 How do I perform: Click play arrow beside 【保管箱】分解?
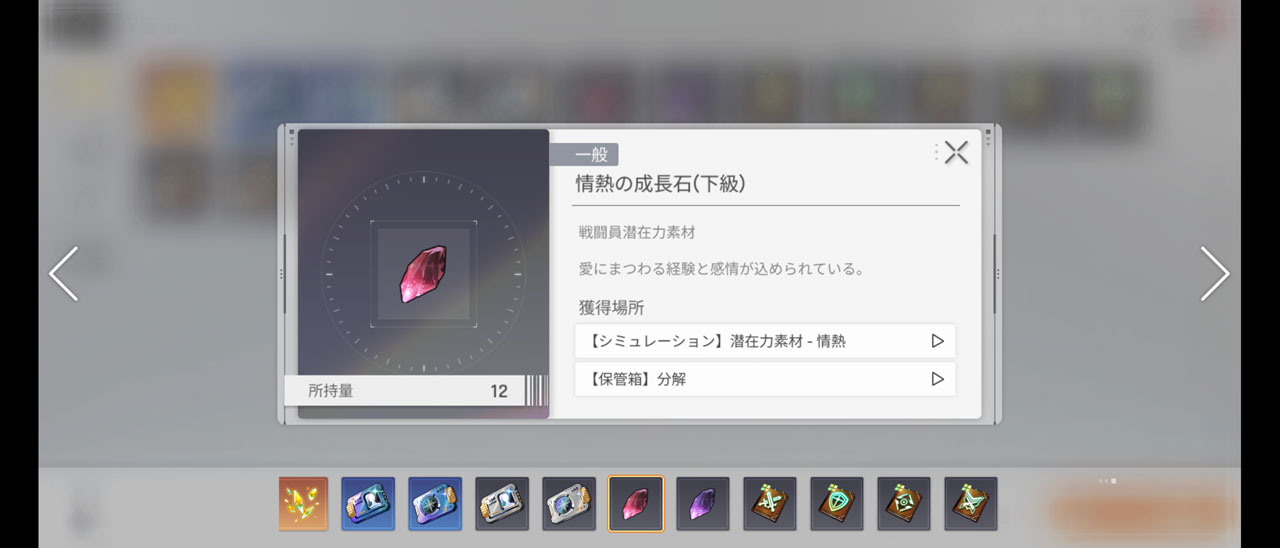tap(937, 379)
